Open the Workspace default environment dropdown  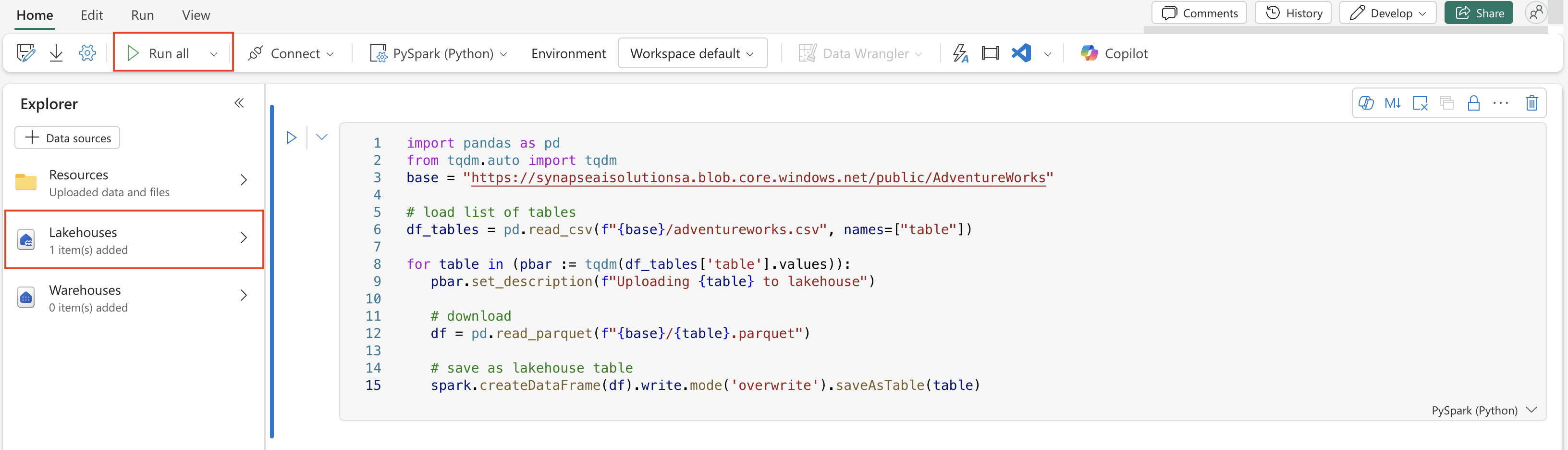(x=692, y=53)
